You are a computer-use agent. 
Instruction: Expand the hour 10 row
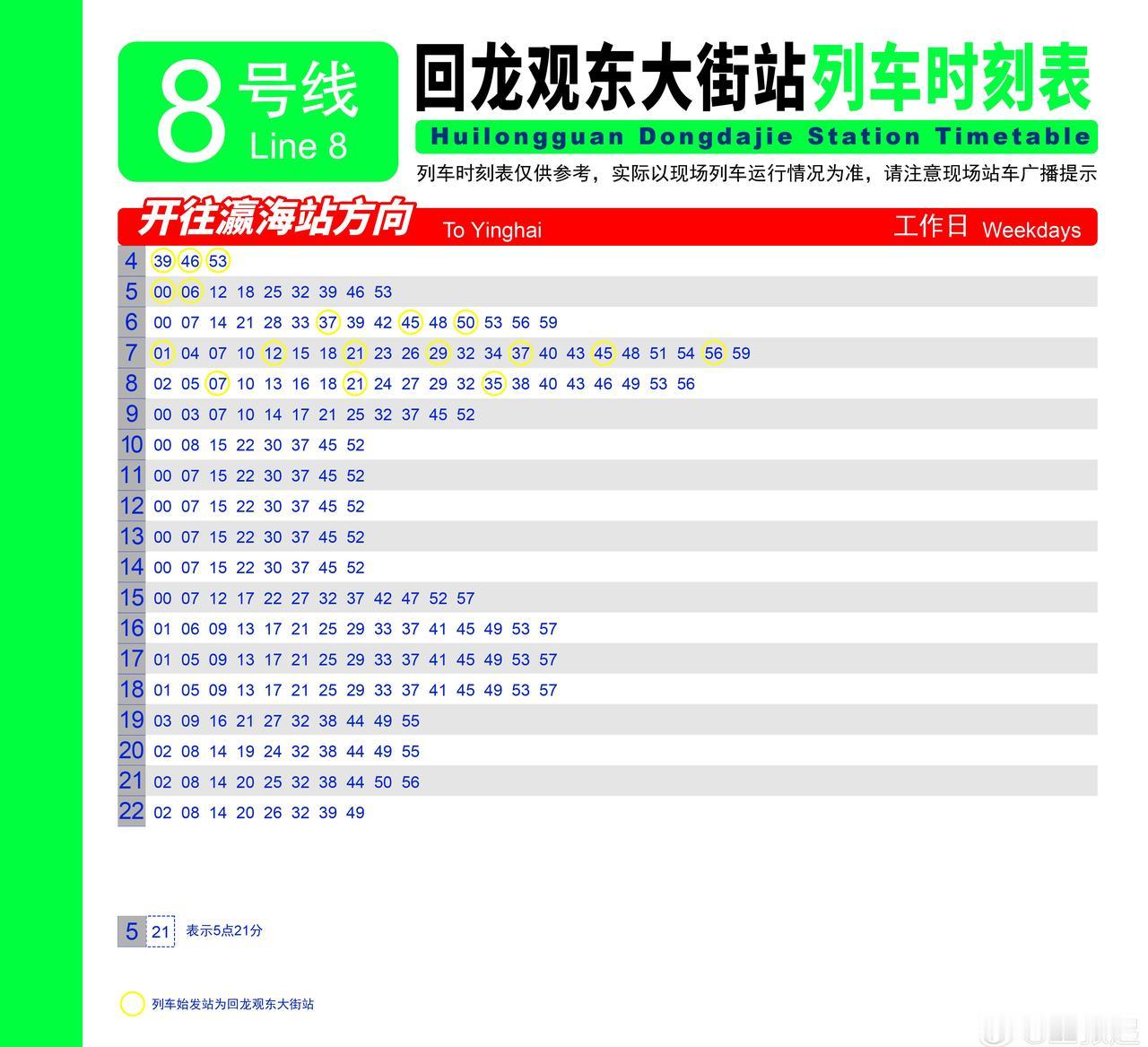pos(131,445)
